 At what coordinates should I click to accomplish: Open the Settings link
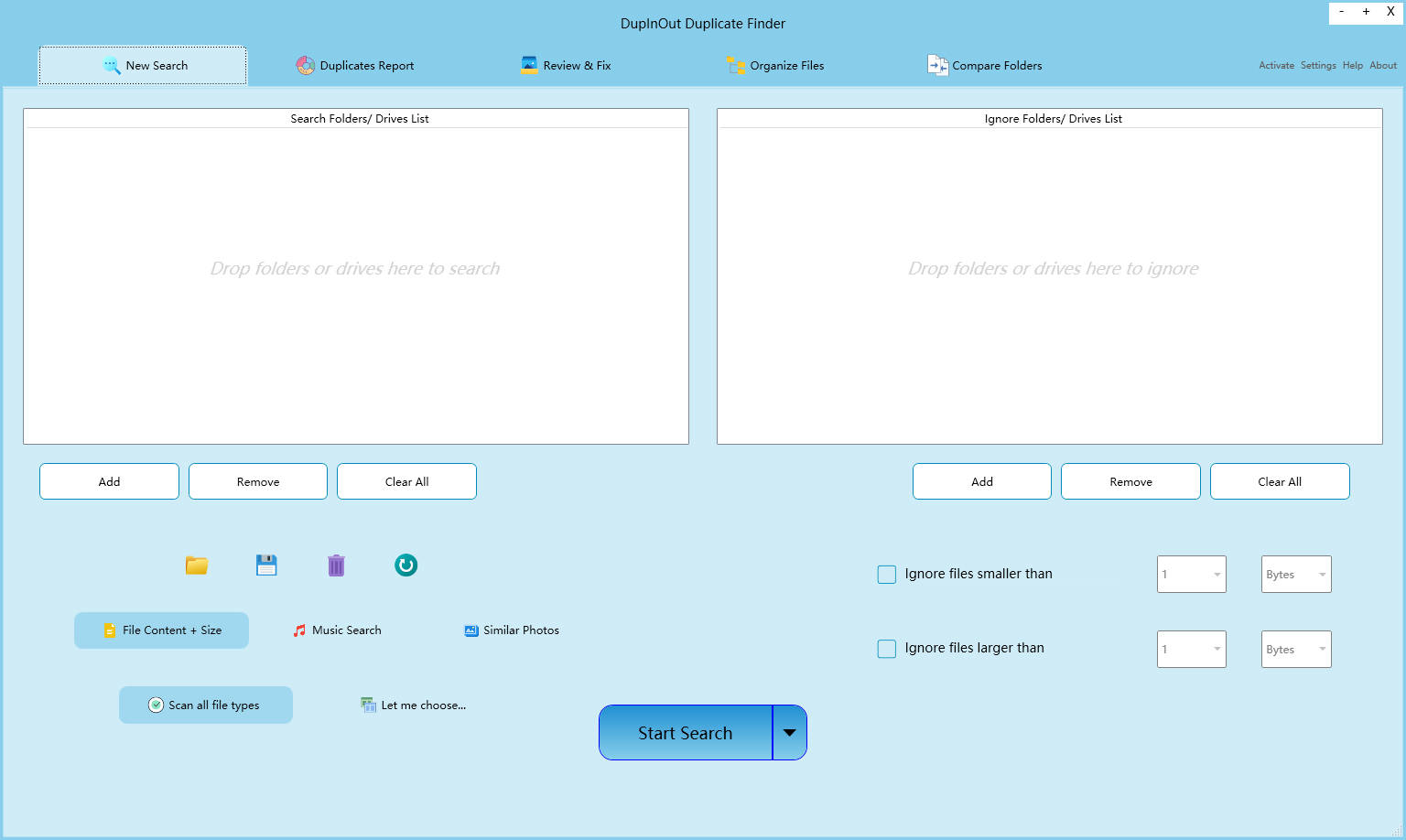[x=1318, y=66]
